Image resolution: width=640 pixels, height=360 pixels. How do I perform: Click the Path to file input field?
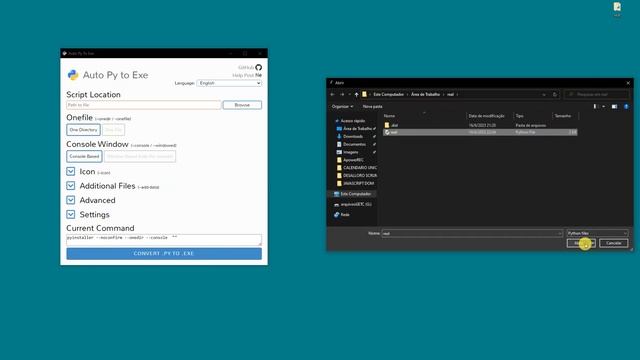(143, 105)
